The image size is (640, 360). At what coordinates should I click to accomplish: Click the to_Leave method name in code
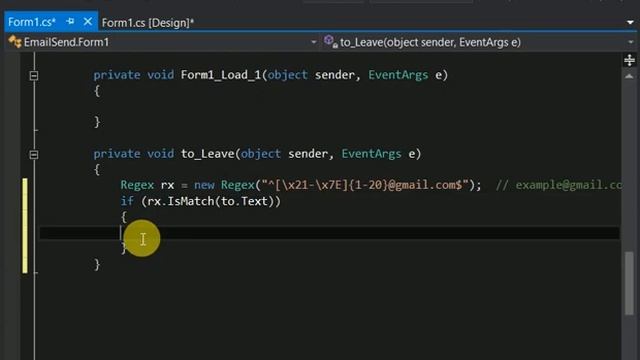pyautogui.click(x=207, y=154)
